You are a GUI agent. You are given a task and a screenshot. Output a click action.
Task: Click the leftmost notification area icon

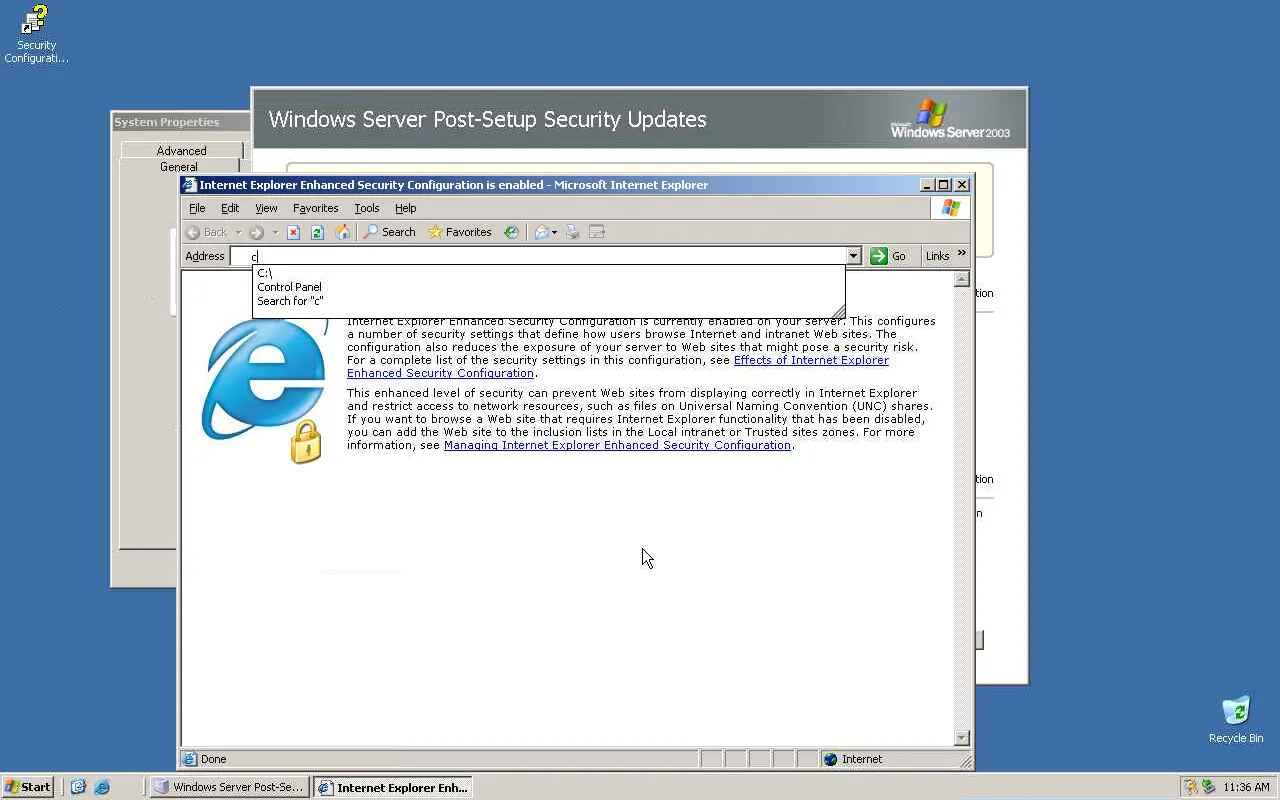[1190, 787]
